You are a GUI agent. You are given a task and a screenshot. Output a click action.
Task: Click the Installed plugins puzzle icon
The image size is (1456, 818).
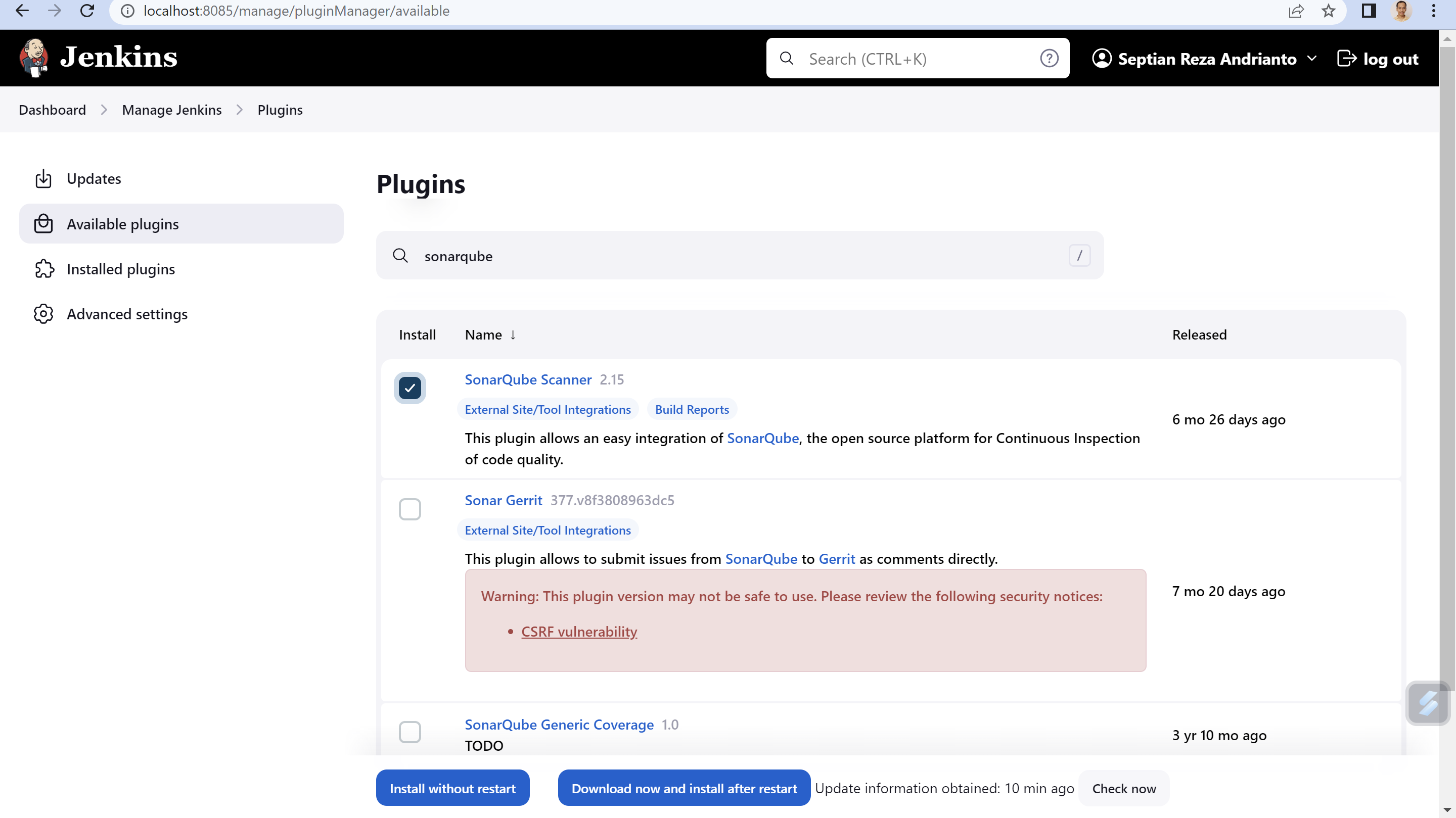tap(43, 269)
